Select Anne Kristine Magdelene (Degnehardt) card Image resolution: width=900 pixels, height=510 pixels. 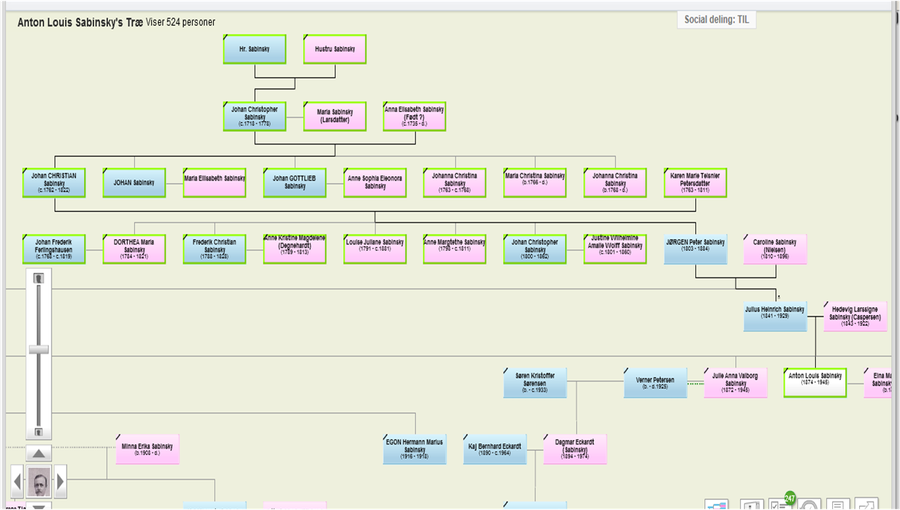(x=294, y=249)
